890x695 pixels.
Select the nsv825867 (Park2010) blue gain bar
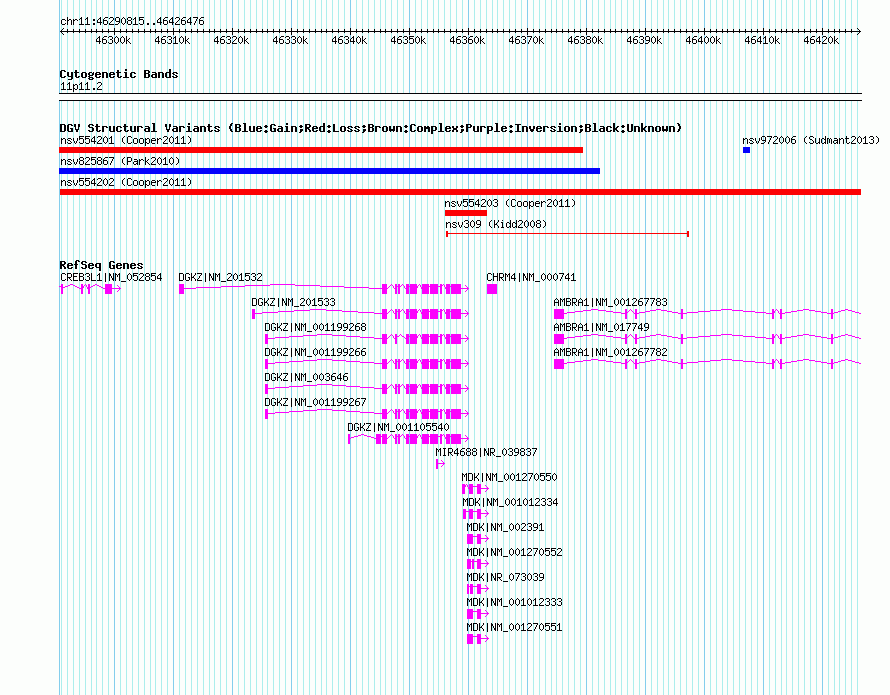329,171
